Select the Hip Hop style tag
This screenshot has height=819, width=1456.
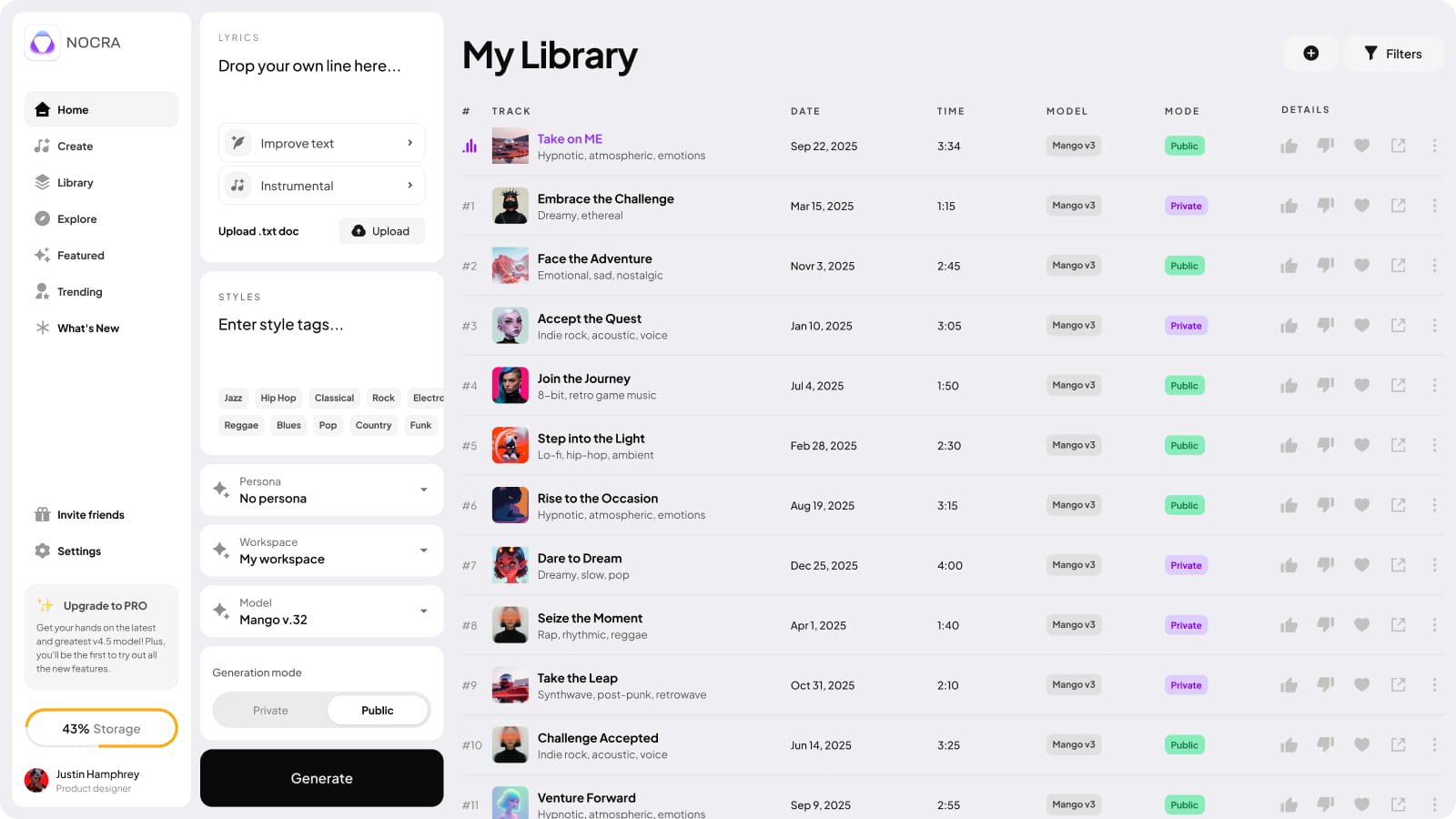tap(278, 398)
